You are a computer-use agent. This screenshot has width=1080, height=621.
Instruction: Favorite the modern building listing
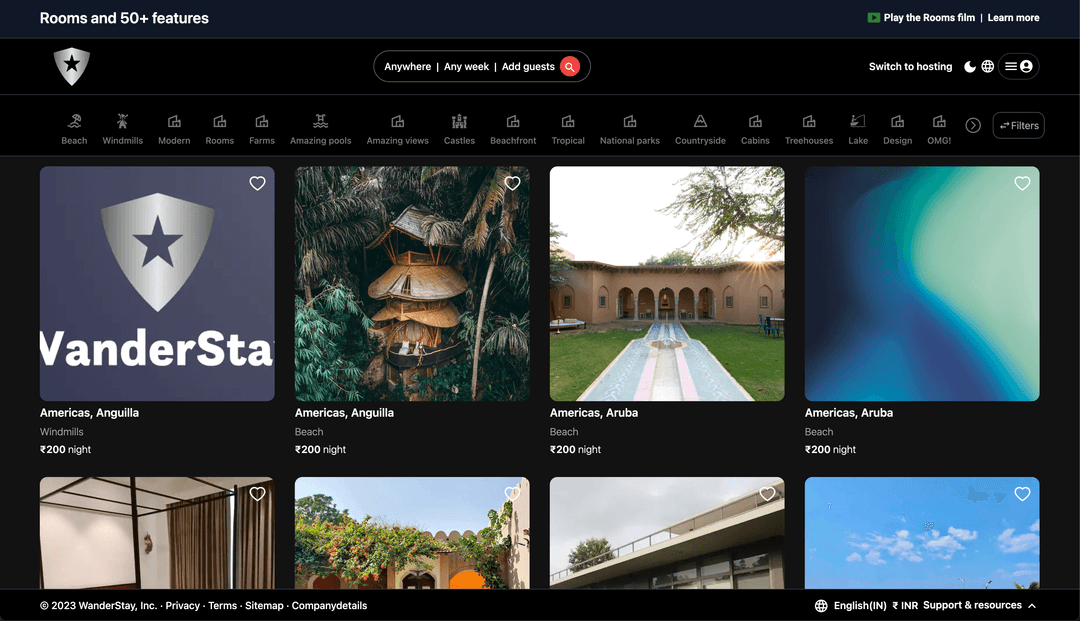pyautogui.click(x=767, y=494)
